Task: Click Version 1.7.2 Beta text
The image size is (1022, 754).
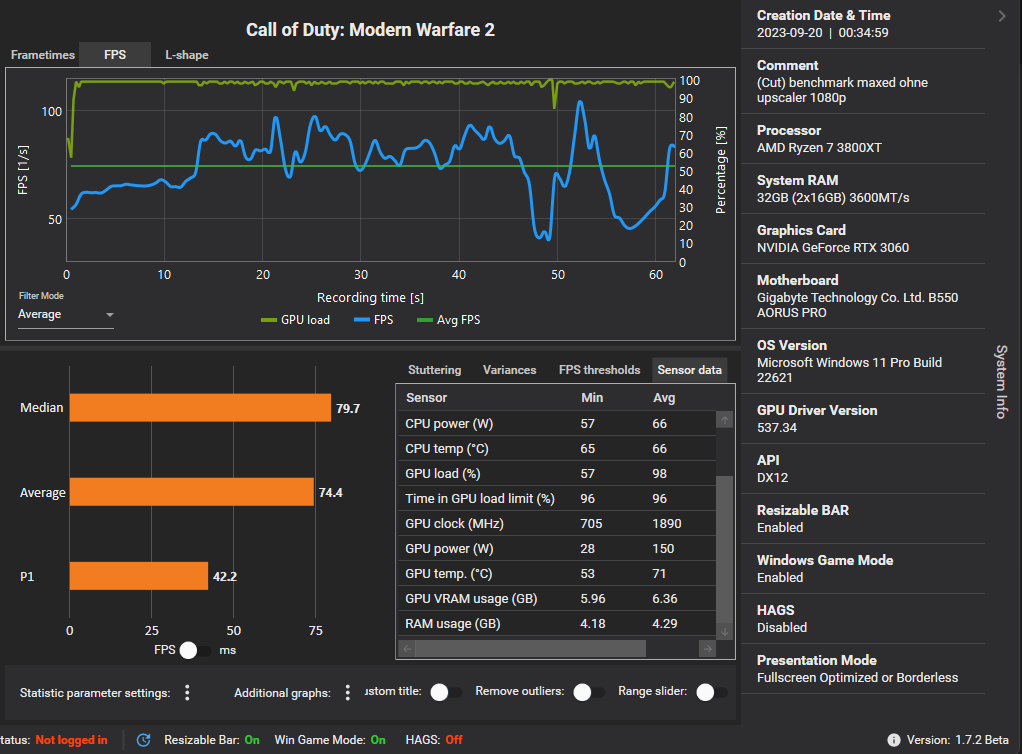Action: [x=957, y=740]
